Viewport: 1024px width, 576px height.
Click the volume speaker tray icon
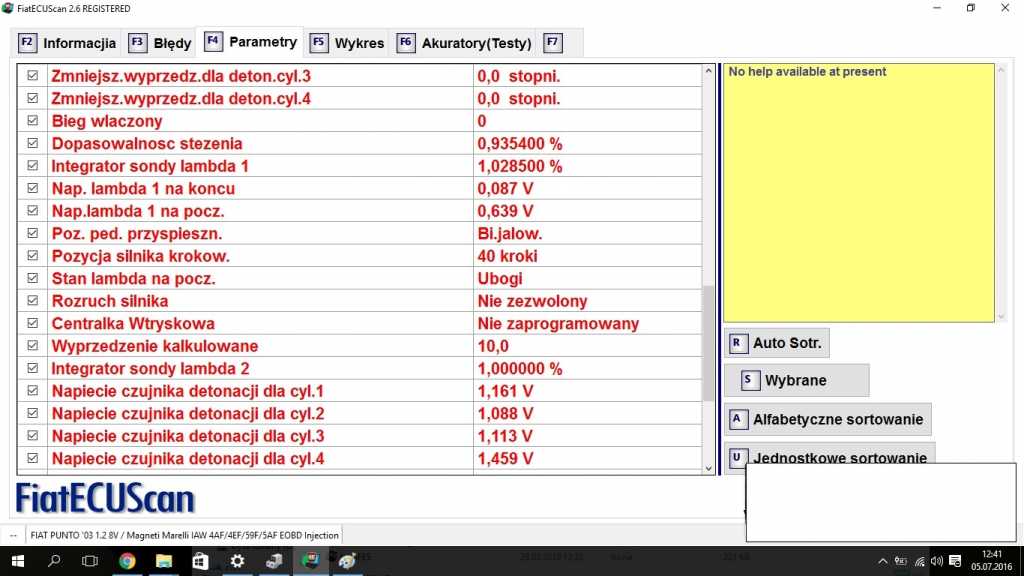937,561
